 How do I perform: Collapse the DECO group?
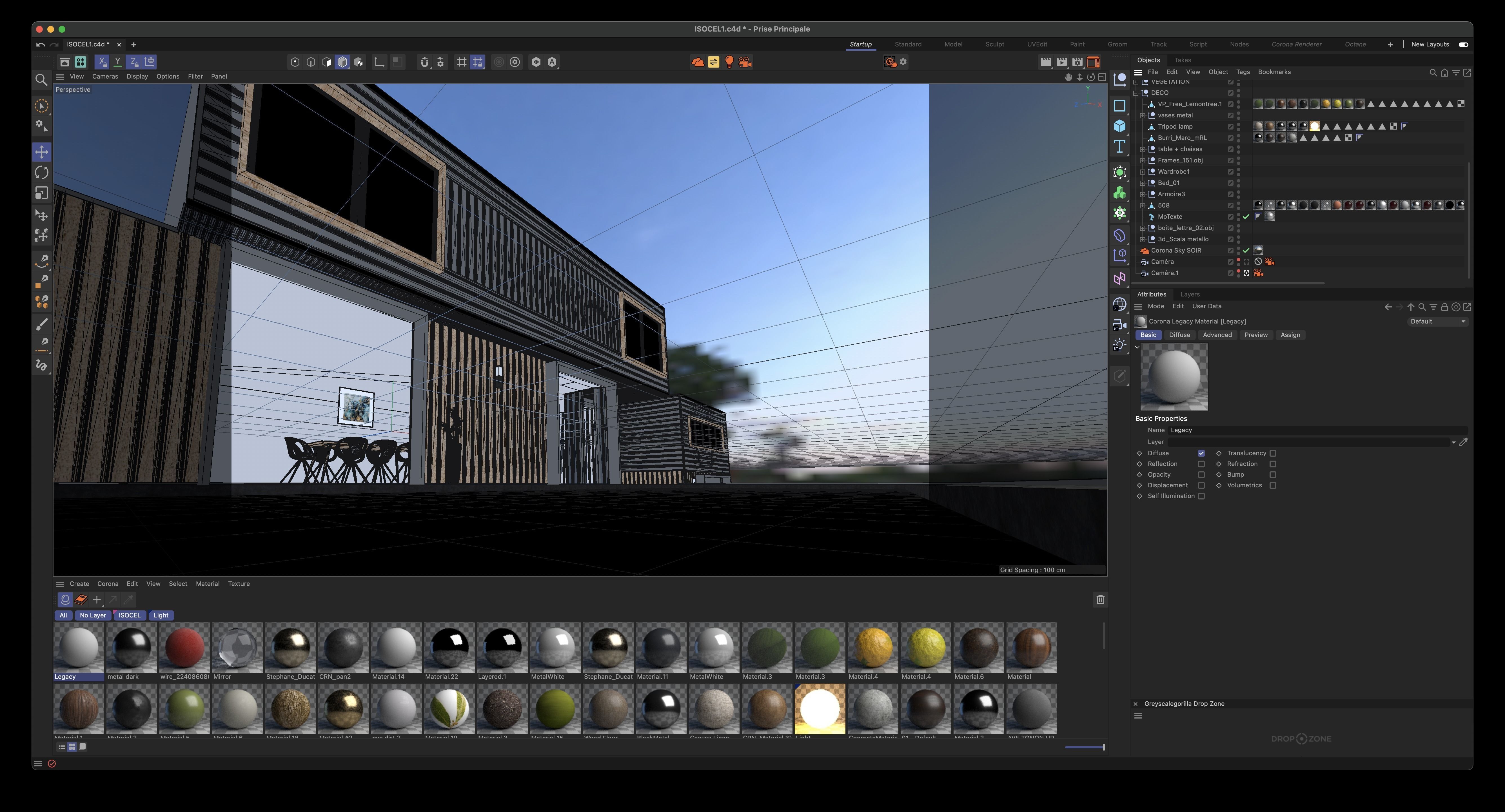pyautogui.click(x=1136, y=93)
